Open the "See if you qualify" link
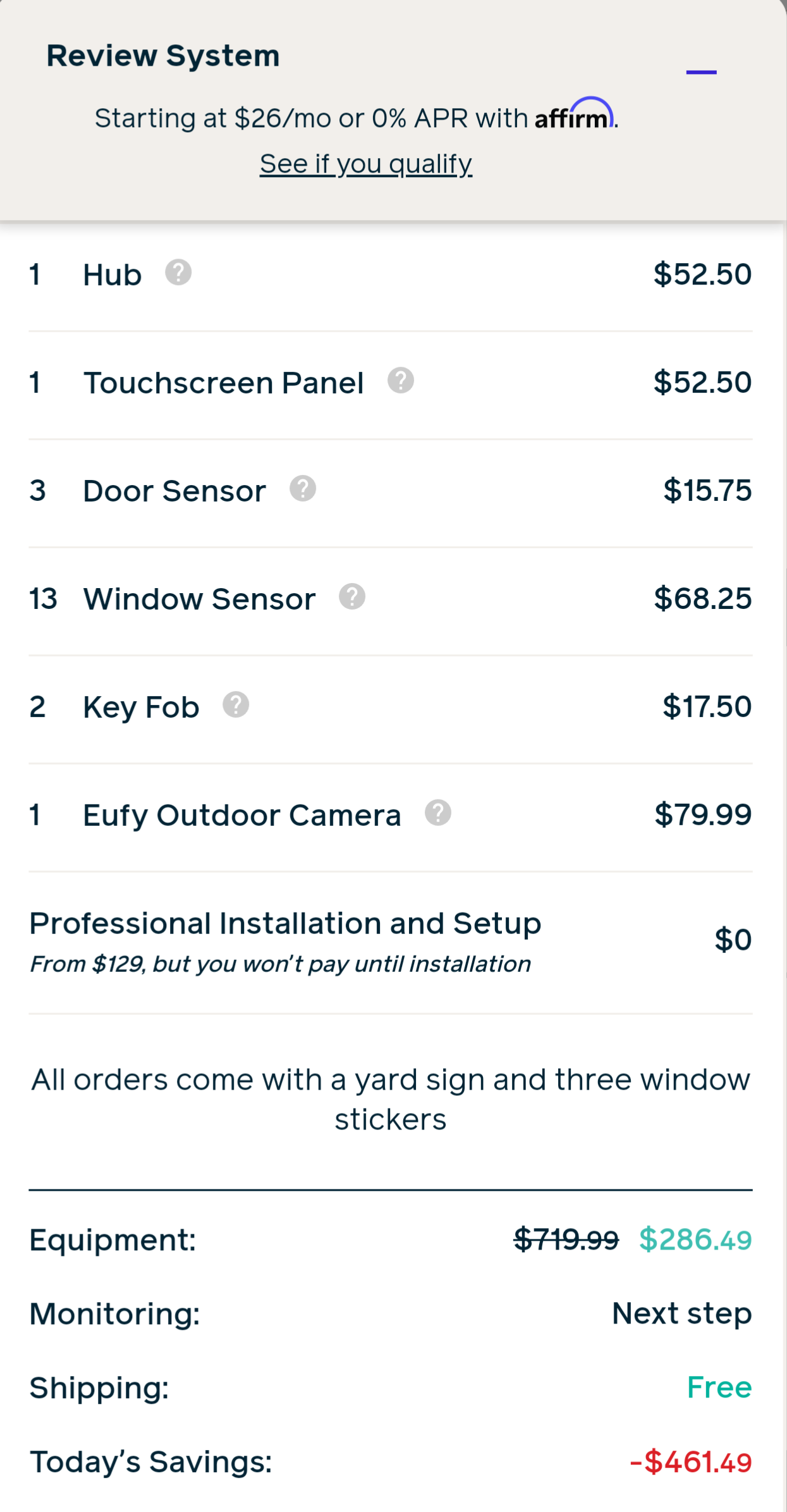Image resolution: width=787 pixels, height=1512 pixels. pos(366,164)
